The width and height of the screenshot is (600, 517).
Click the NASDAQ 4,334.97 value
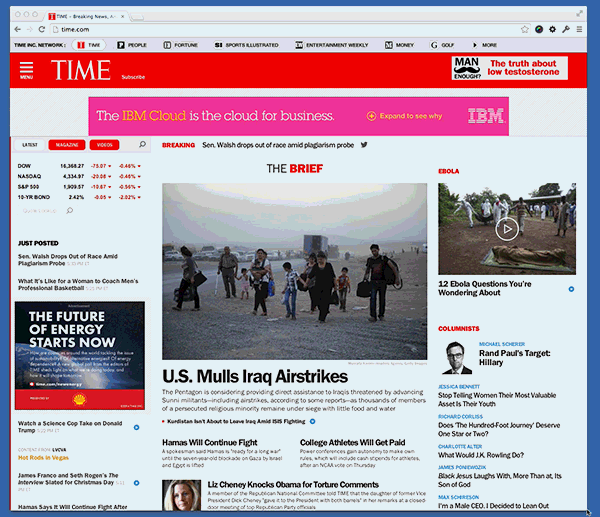pos(73,176)
